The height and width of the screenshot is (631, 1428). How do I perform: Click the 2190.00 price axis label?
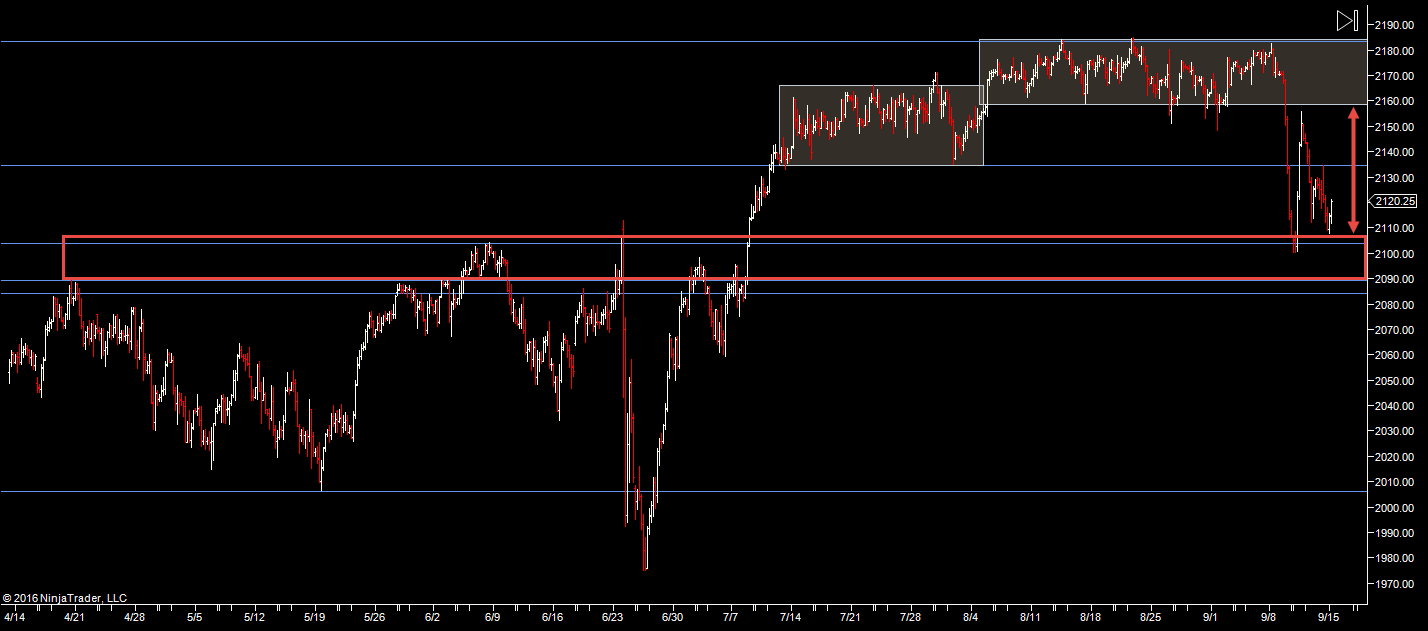click(x=1393, y=24)
